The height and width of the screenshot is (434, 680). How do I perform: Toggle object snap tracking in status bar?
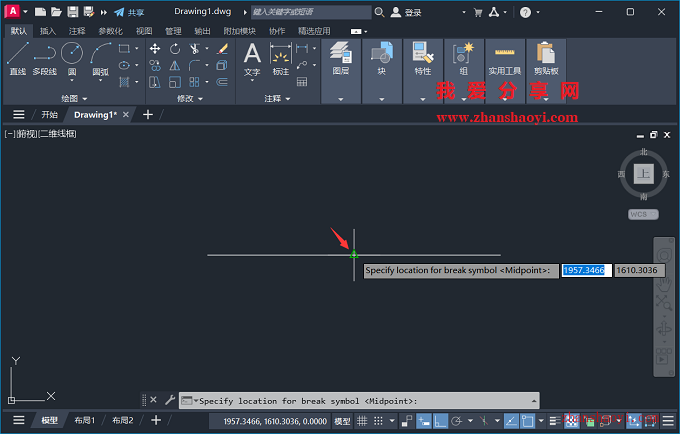(511, 421)
